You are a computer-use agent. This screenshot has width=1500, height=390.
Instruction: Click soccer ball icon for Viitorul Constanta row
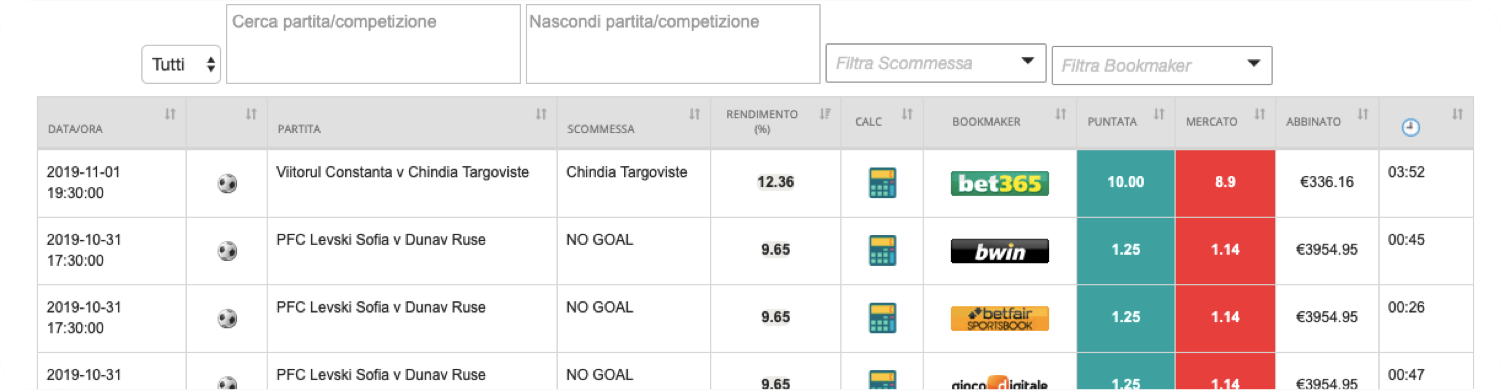click(227, 184)
